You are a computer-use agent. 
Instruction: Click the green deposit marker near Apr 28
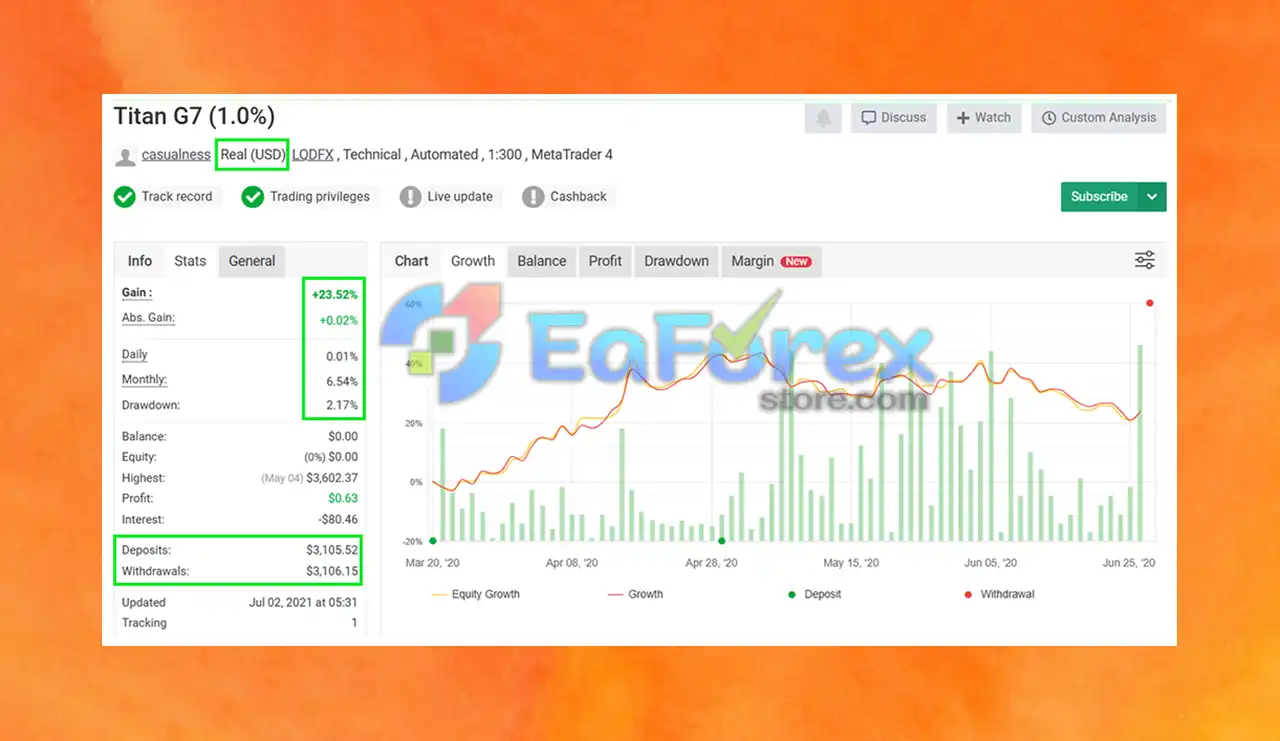721,541
